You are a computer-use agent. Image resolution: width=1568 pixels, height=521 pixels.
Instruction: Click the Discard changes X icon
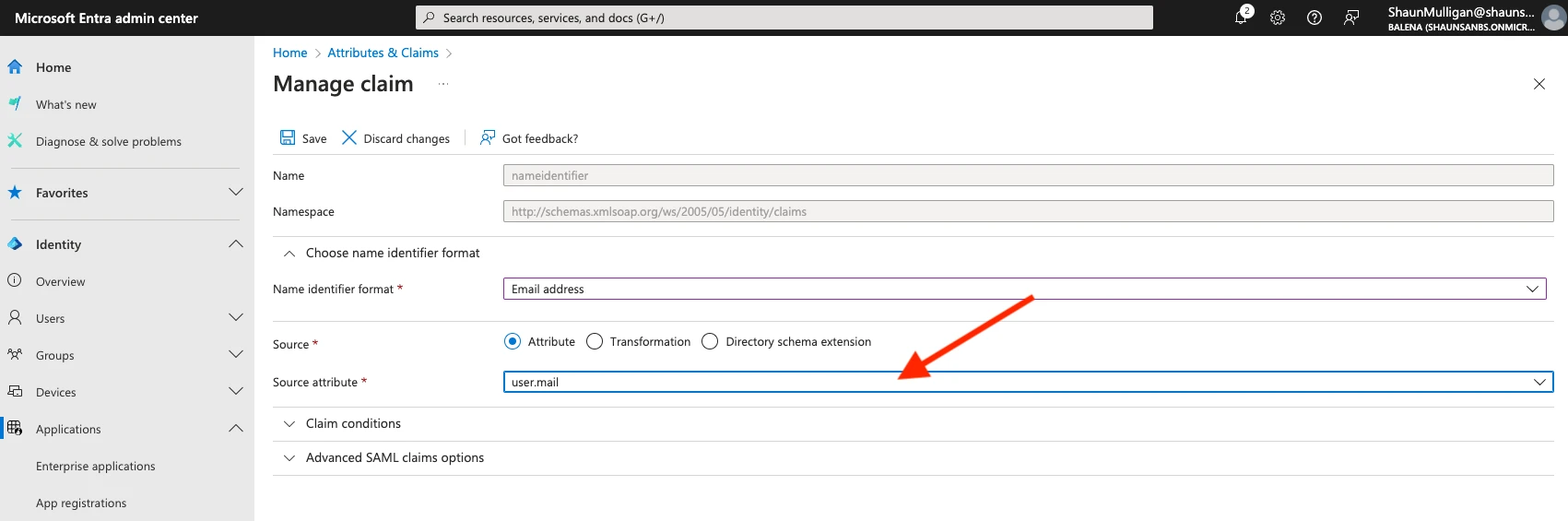coord(349,137)
